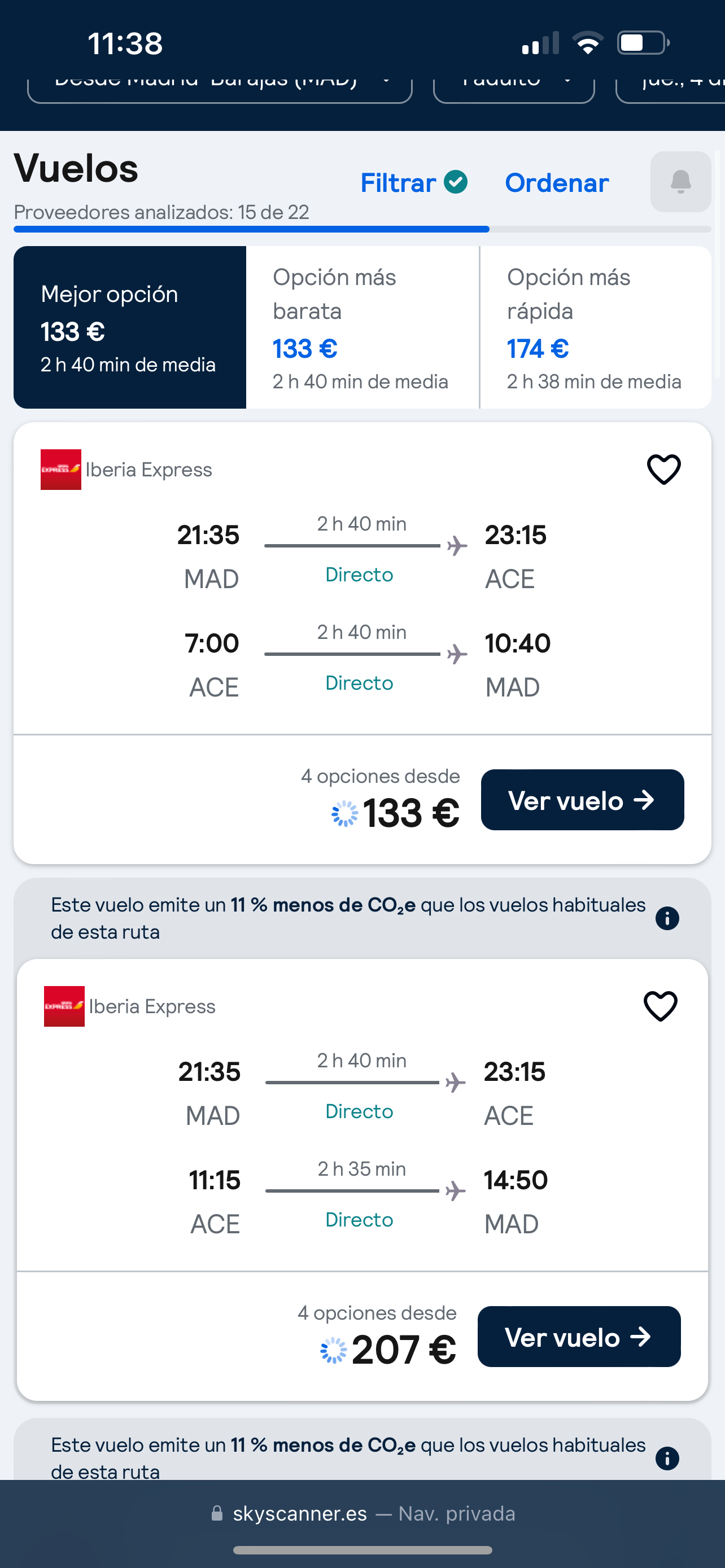Tap the skyscanner.es address bar
This screenshot has width=725, height=1568.
point(362,1513)
